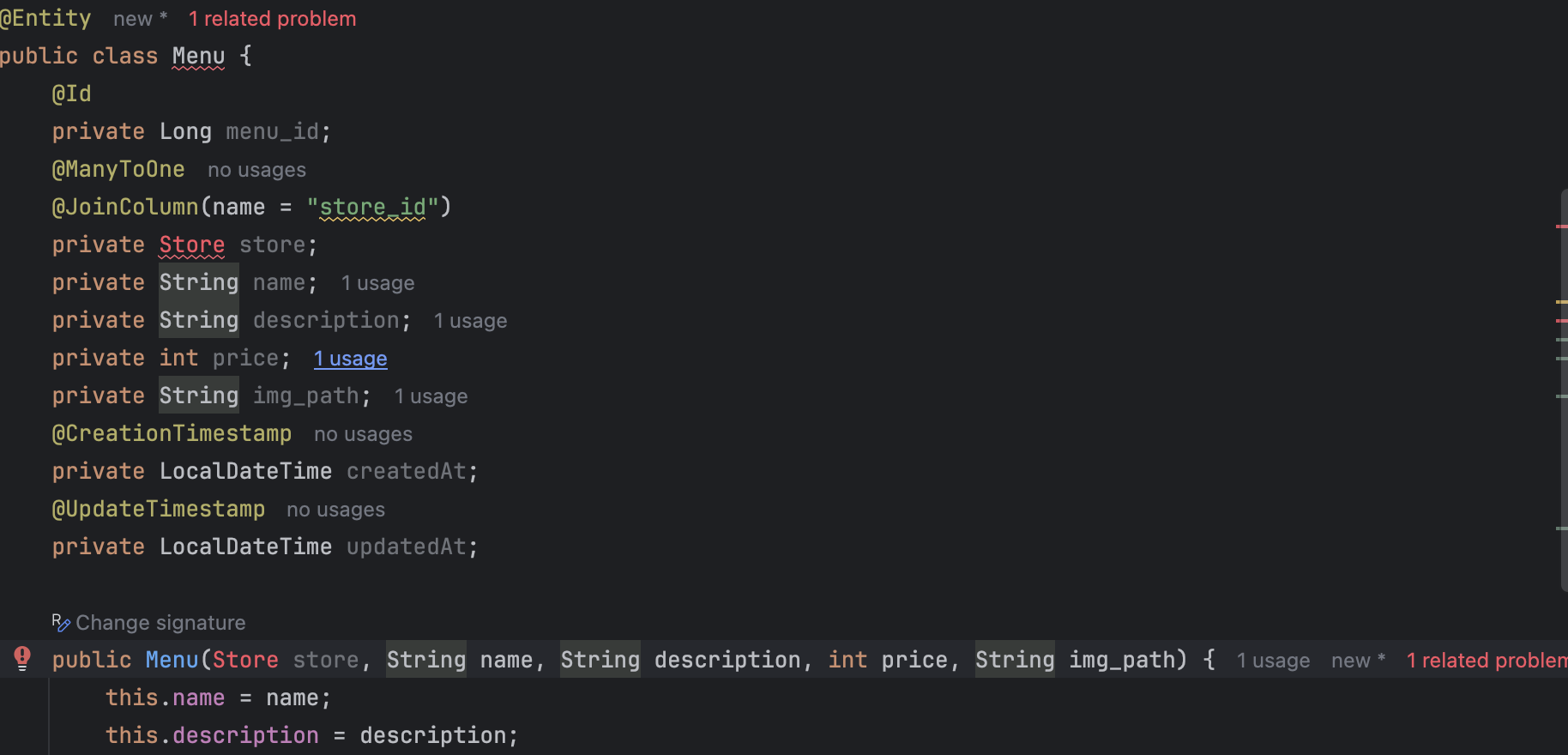Image resolution: width=1568 pixels, height=755 pixels.
Task: Open the Change signature hint
Action: (x=160, y=623)
